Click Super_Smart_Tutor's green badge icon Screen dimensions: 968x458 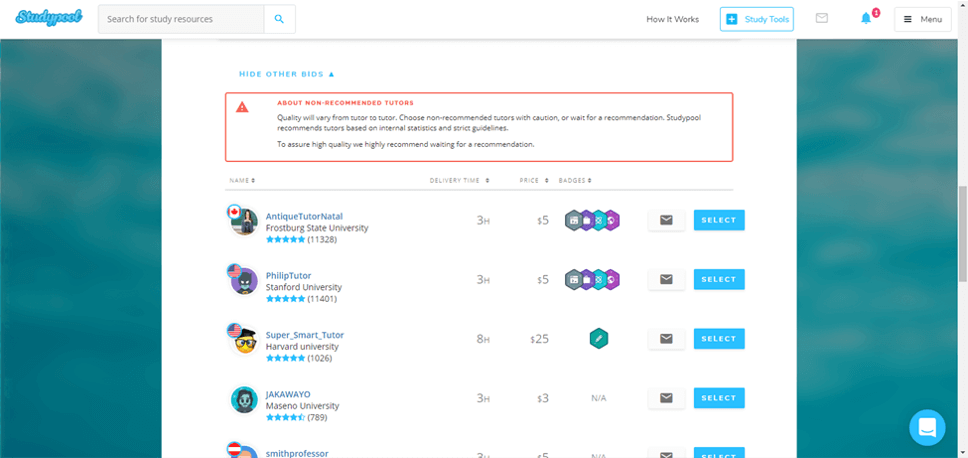599,339
